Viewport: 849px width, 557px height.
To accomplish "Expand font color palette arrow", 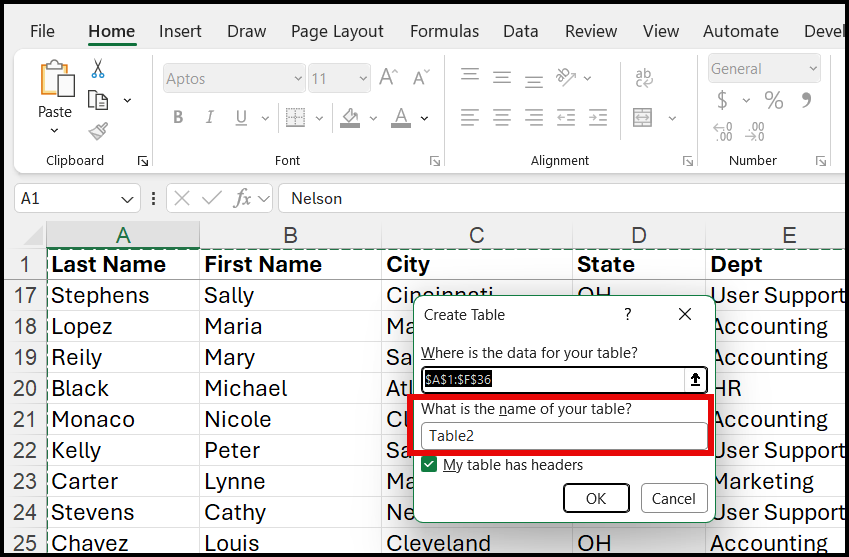I will [x=424, y=118].
